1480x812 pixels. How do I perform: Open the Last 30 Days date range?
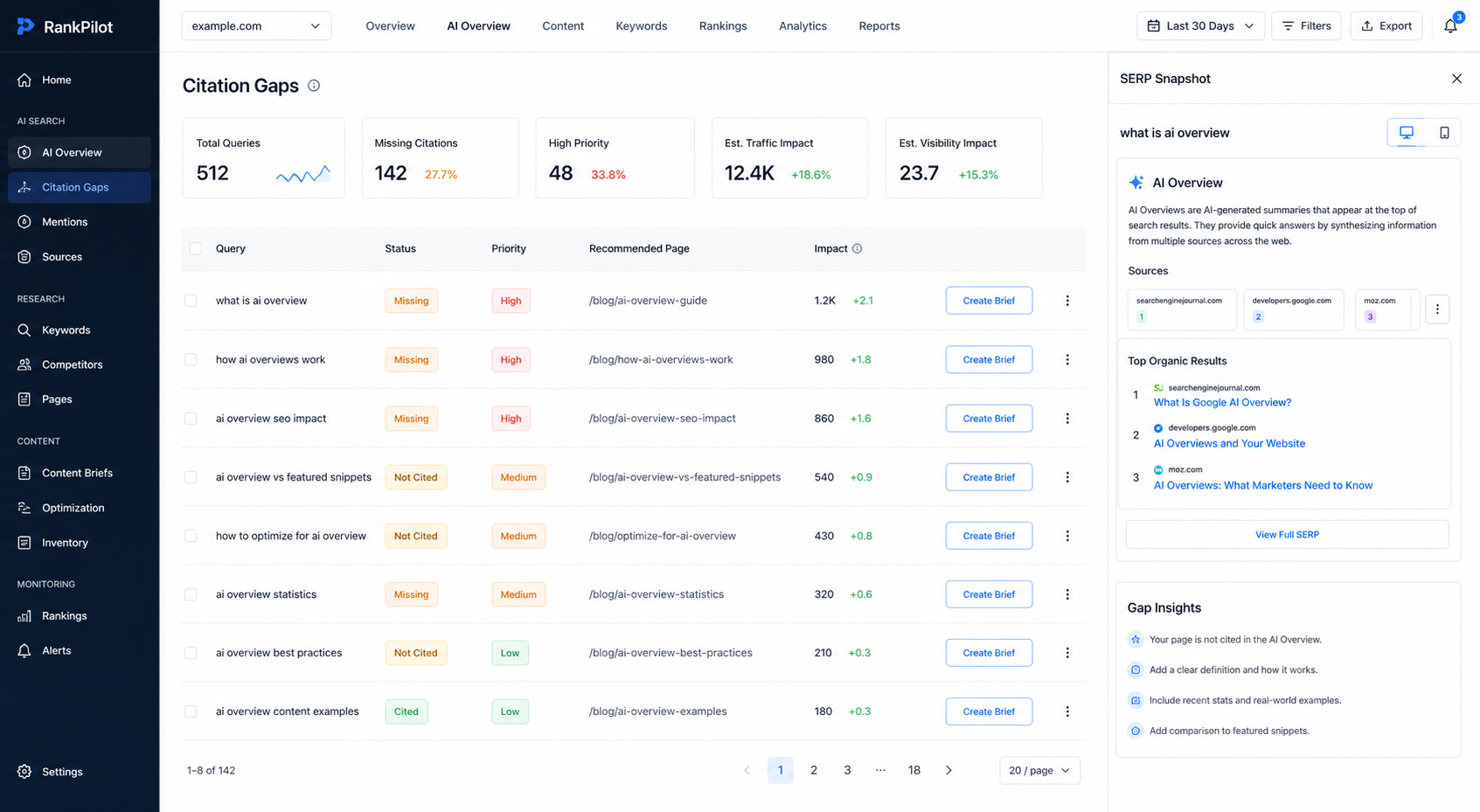point(1201,26)
